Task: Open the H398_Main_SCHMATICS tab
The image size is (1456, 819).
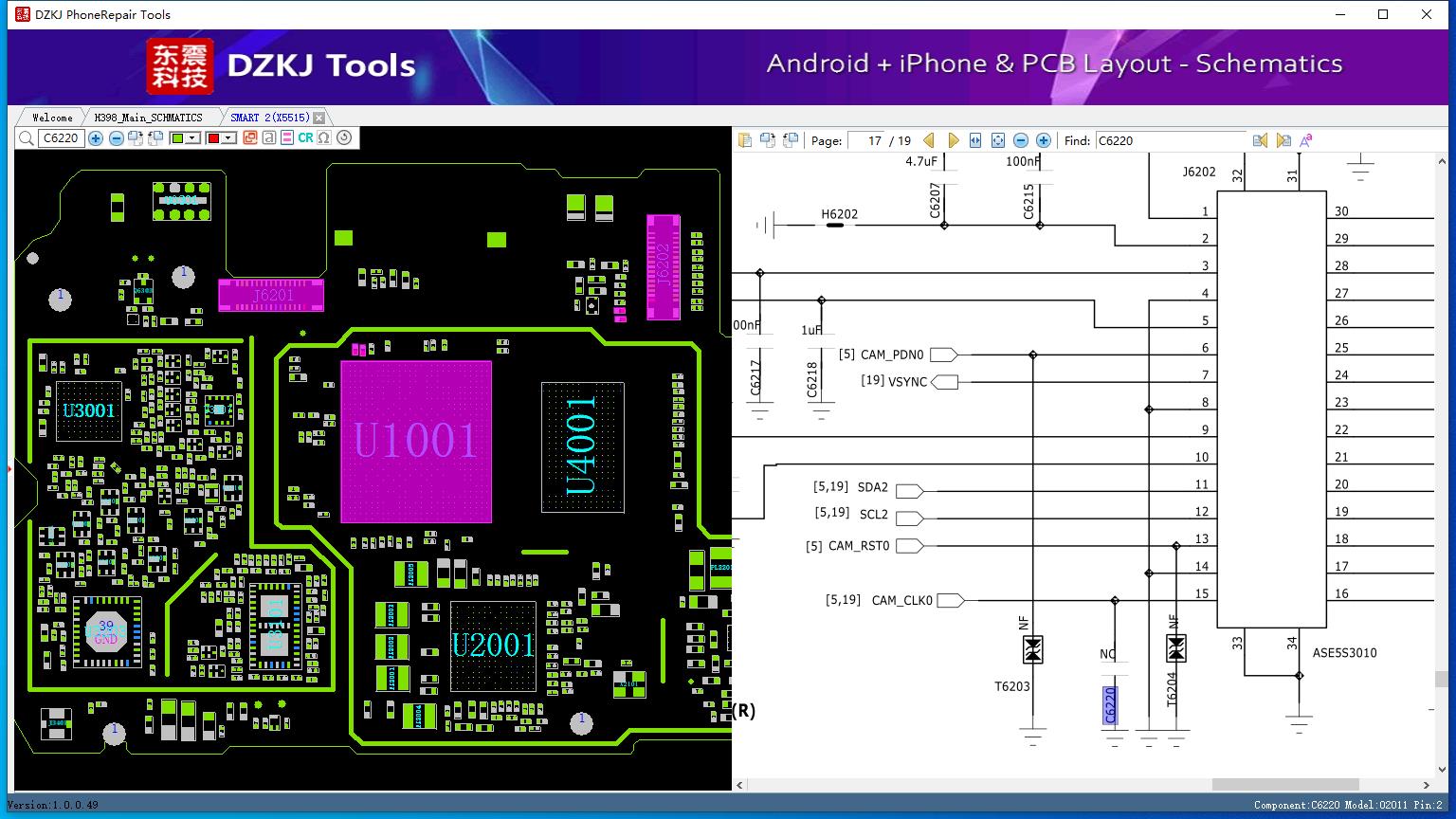Action: point(148,118)
